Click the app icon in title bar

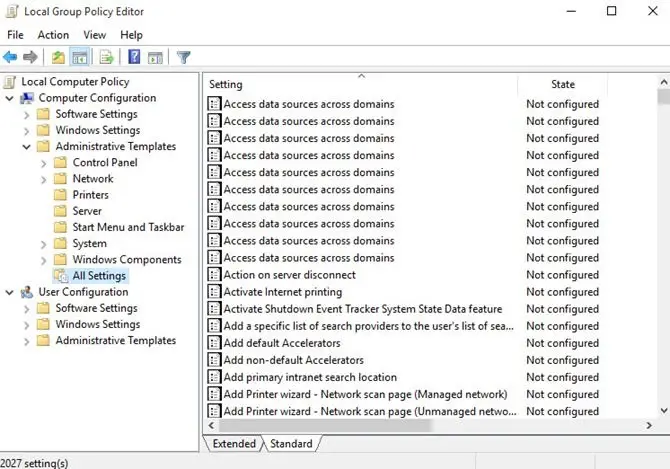pyautogui.click(x=12, y=12)
